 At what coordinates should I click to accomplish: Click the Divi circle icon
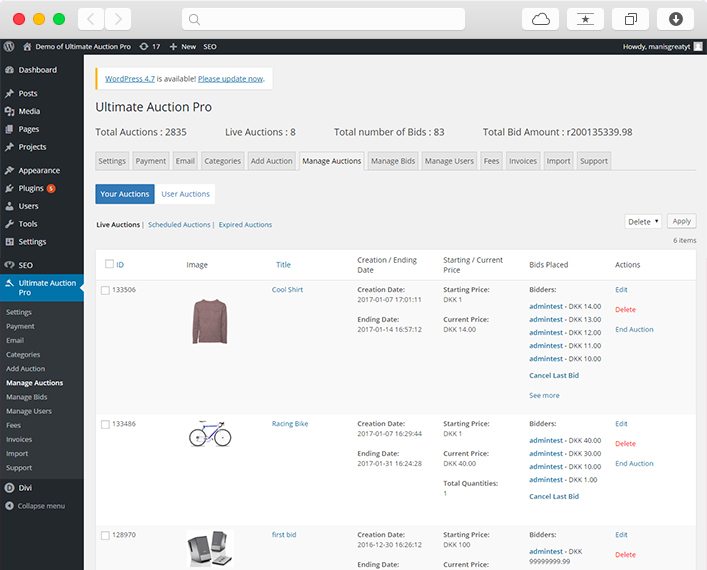9,487
